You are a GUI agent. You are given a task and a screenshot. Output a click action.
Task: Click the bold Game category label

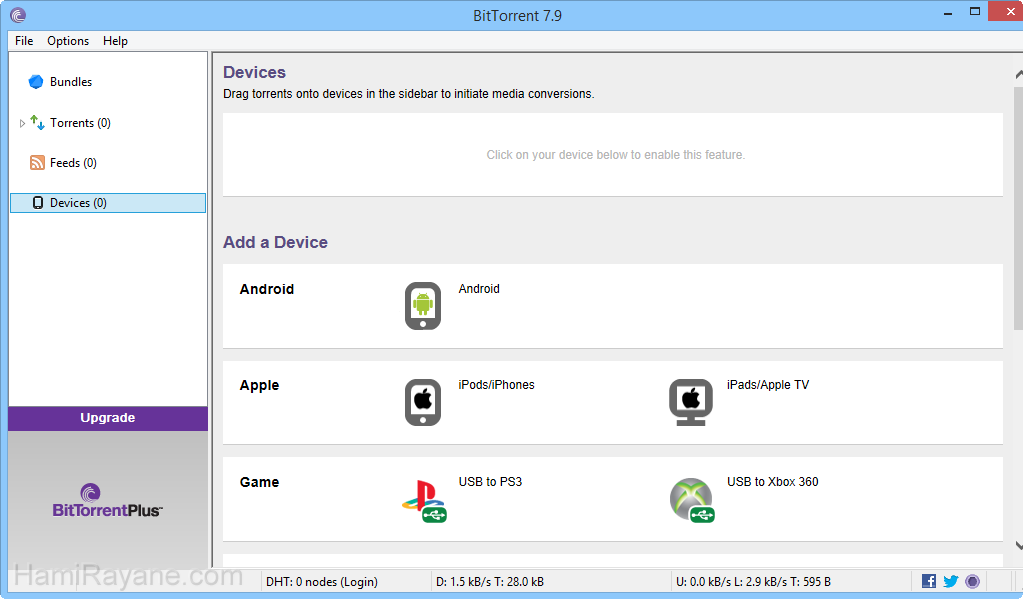click(259, 482)
